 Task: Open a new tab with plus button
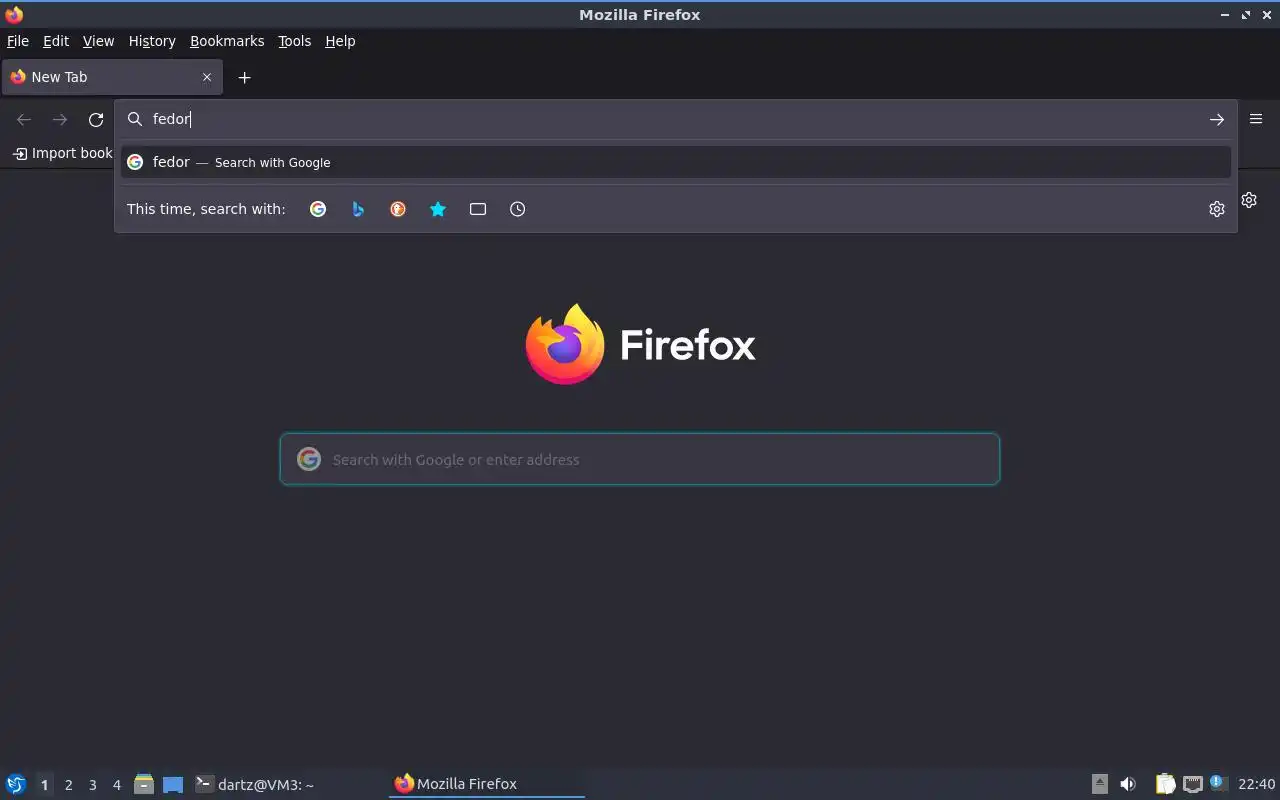[x=244, y=77]
